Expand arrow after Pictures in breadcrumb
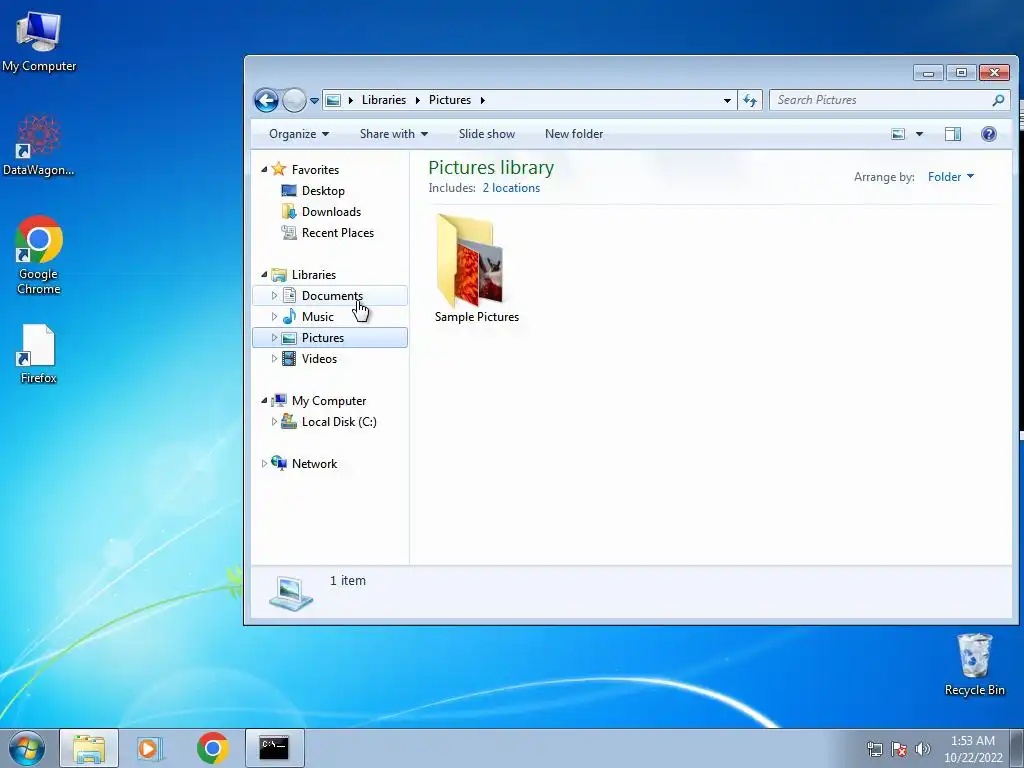This screenshot has height=768, width=1024. (x=483, y=100)
